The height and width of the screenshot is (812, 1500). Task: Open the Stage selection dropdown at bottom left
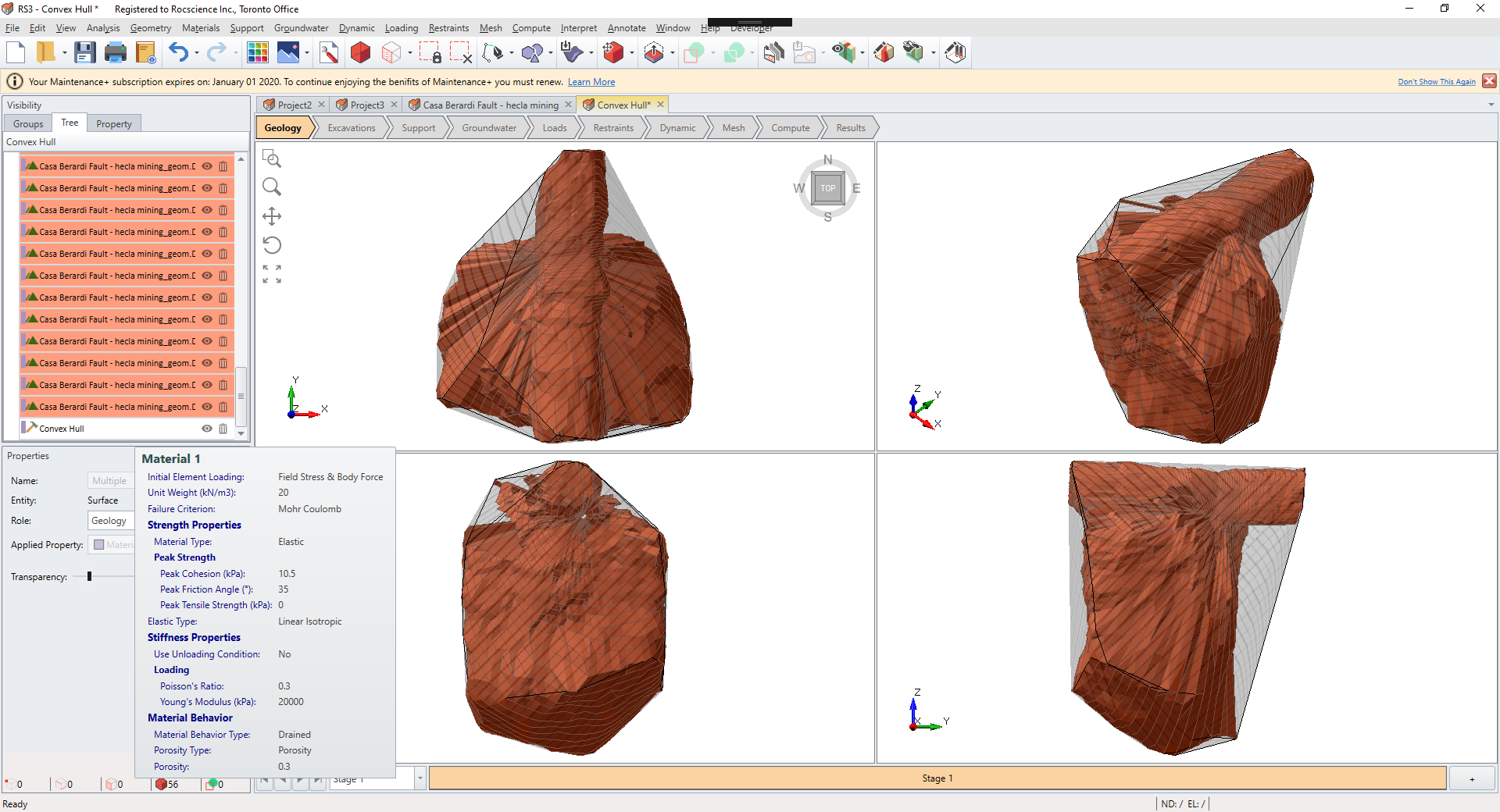[x=420, y=778]
